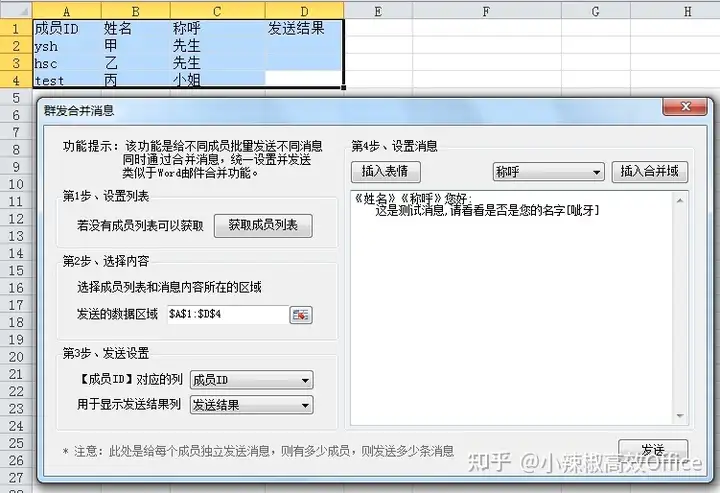Select row 3 header
720x493 pixels.
tap(16, 63)
